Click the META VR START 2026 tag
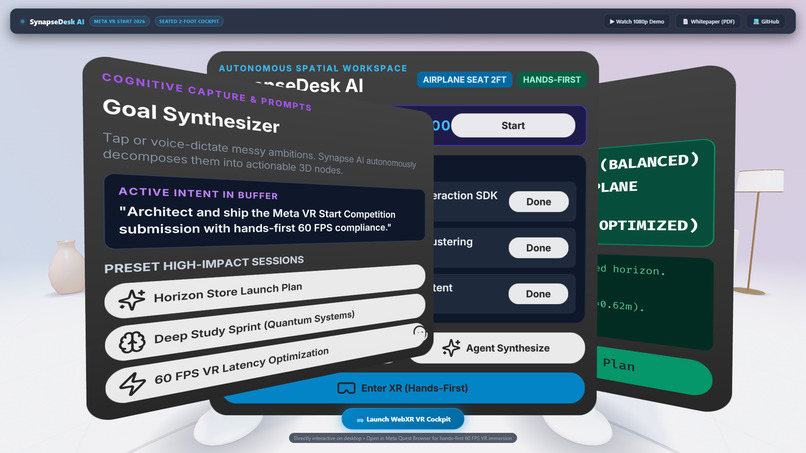 tap(119, 22)
